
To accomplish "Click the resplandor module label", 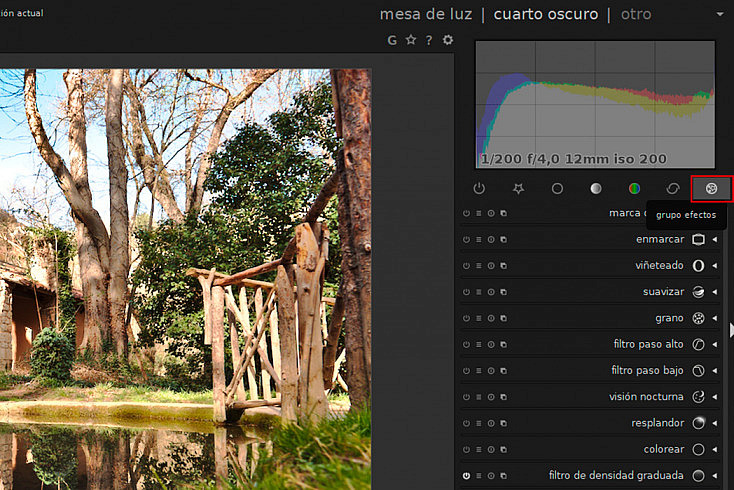I will [658, 423].
